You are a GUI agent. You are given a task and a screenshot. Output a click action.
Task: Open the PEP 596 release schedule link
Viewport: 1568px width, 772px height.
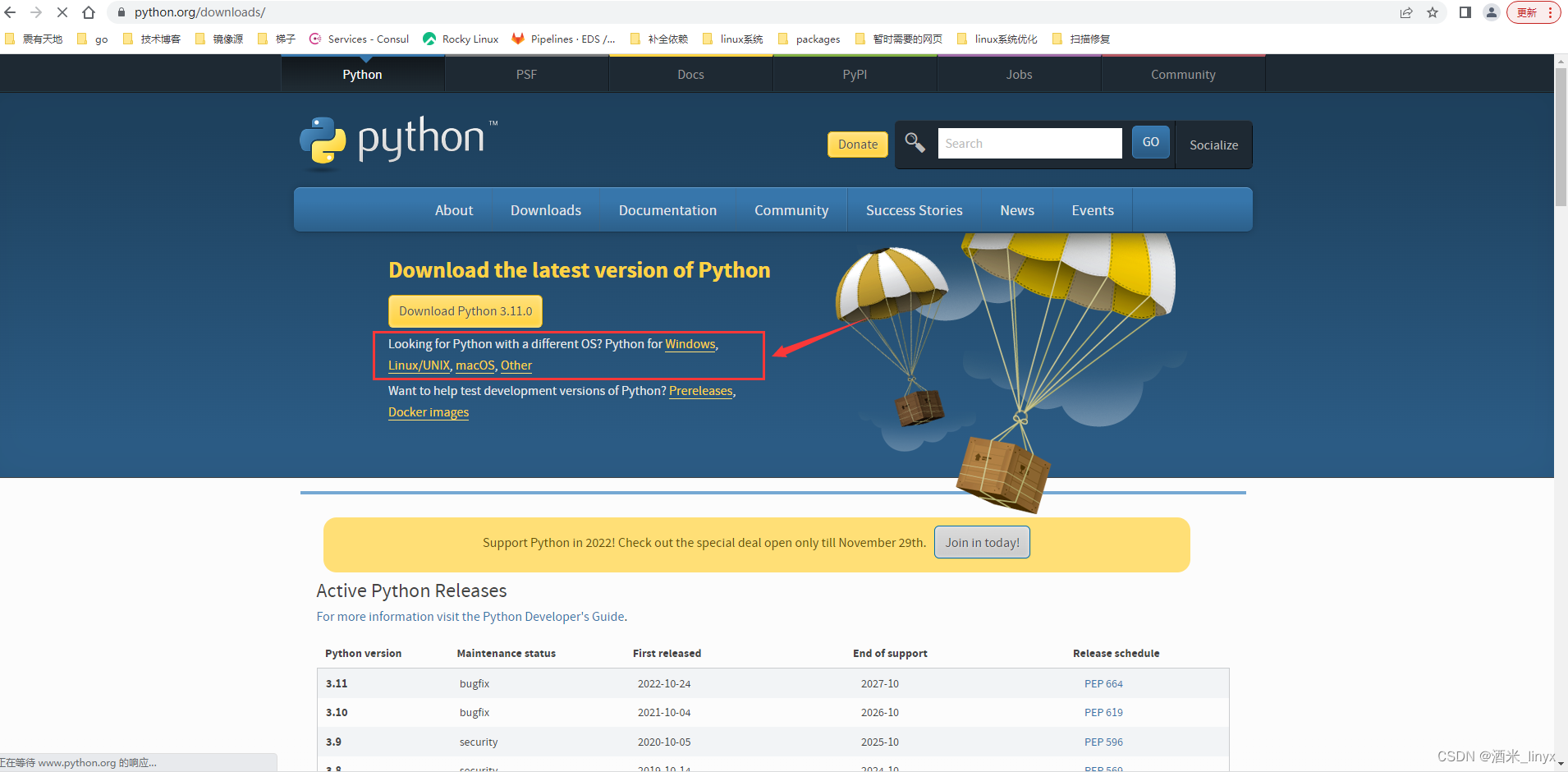click(1103, 742)
